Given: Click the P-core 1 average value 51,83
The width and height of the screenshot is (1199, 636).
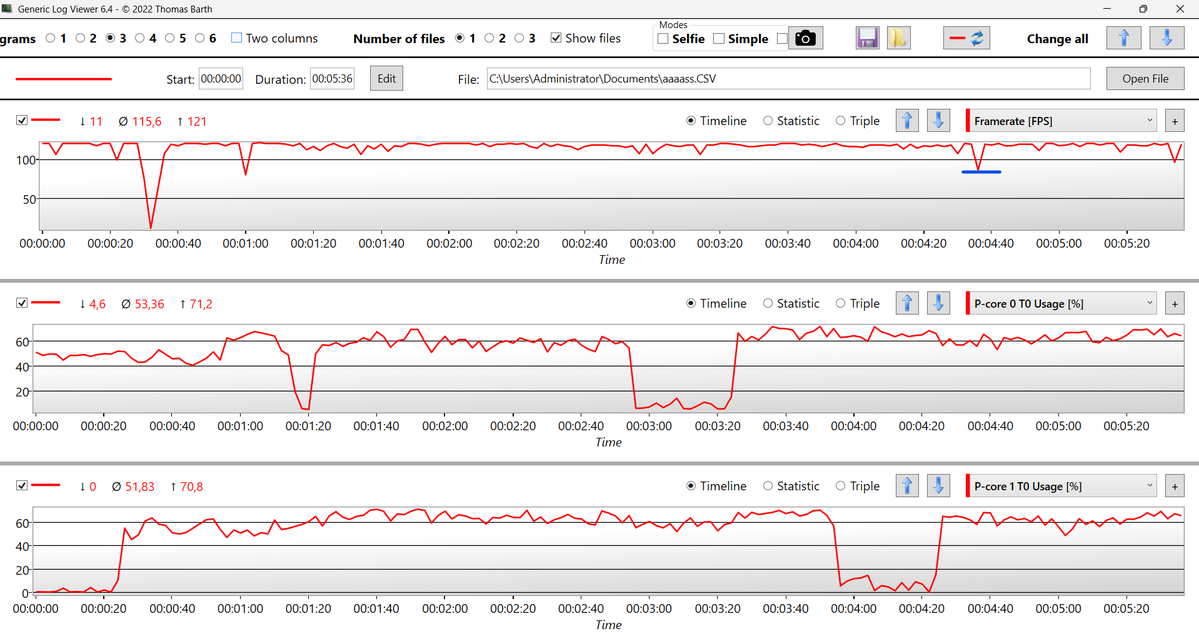Looking at the screenshot, I should 139,487.
